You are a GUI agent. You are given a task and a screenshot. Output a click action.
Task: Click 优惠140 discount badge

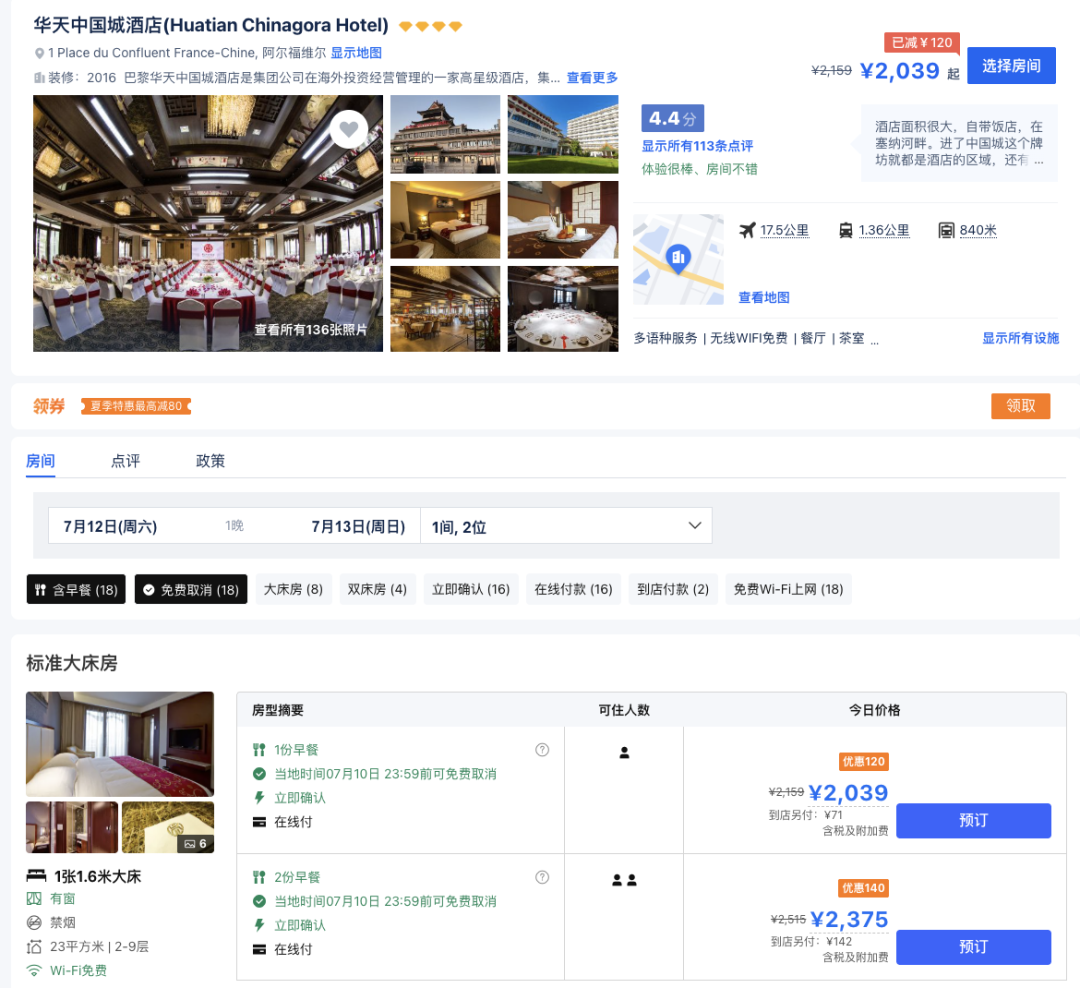click(864, 888)
